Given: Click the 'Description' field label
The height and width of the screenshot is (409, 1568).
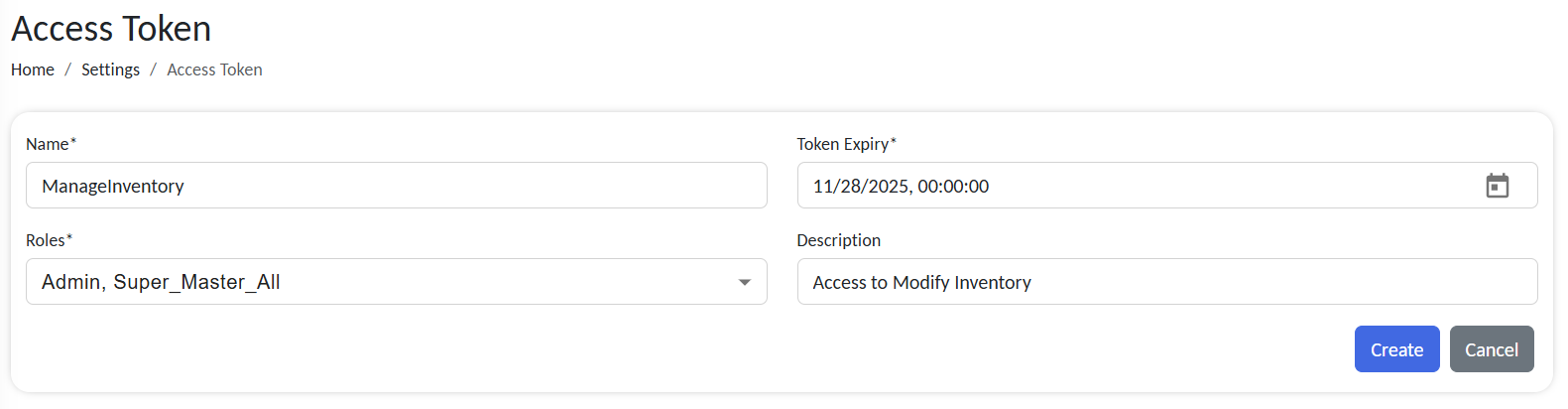Looking at the screenshot, I should (838, 240).
